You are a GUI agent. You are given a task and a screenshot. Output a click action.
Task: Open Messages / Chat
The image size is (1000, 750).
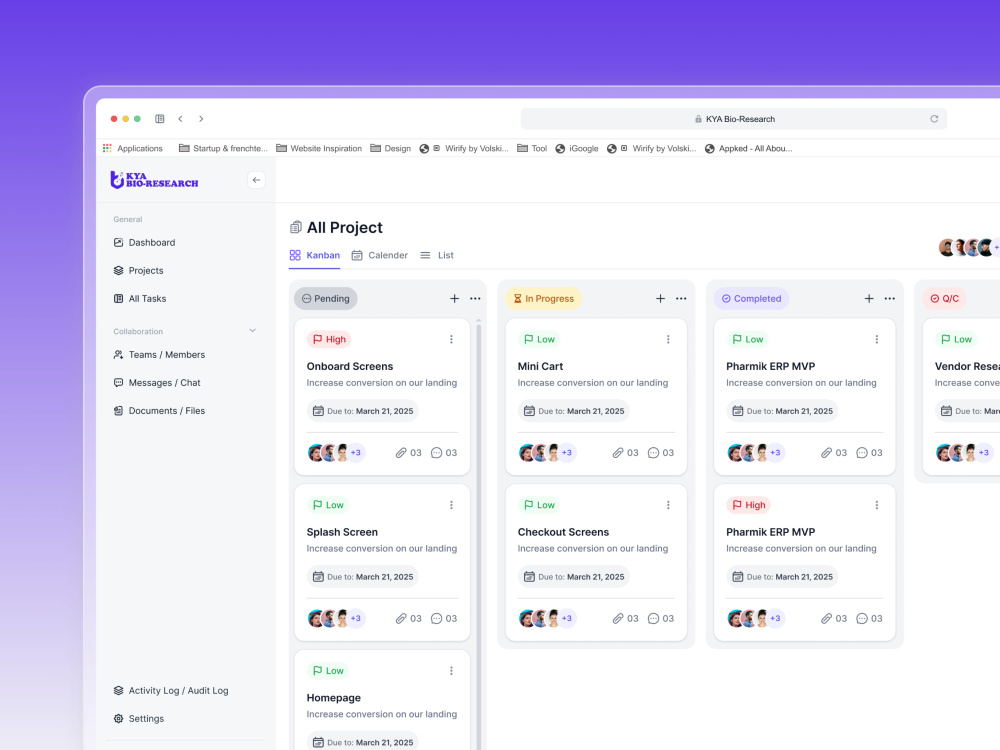coord(156,383)
